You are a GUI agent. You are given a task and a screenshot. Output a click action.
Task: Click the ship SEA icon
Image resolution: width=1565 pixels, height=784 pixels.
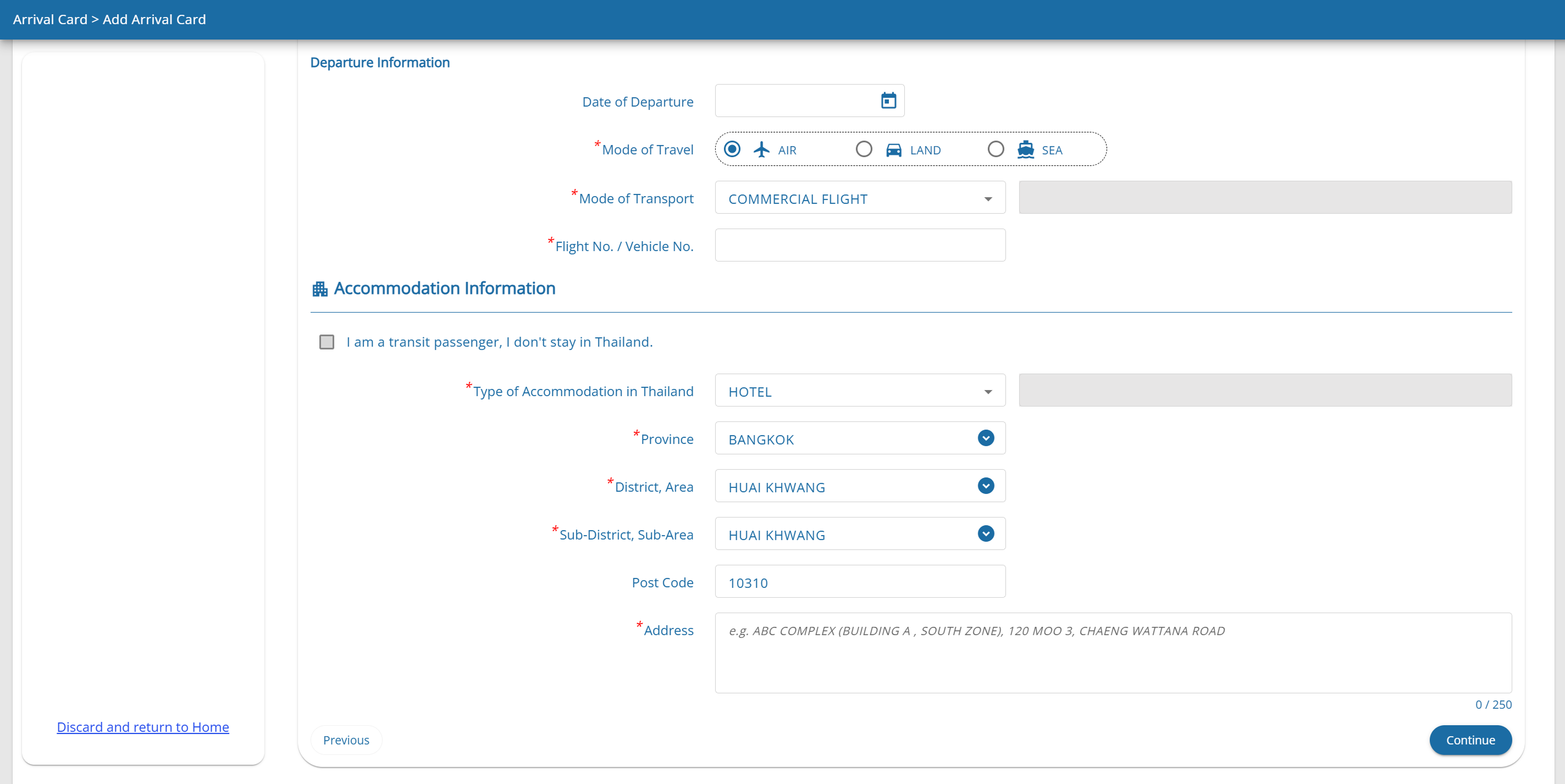tap(1026, 149)
